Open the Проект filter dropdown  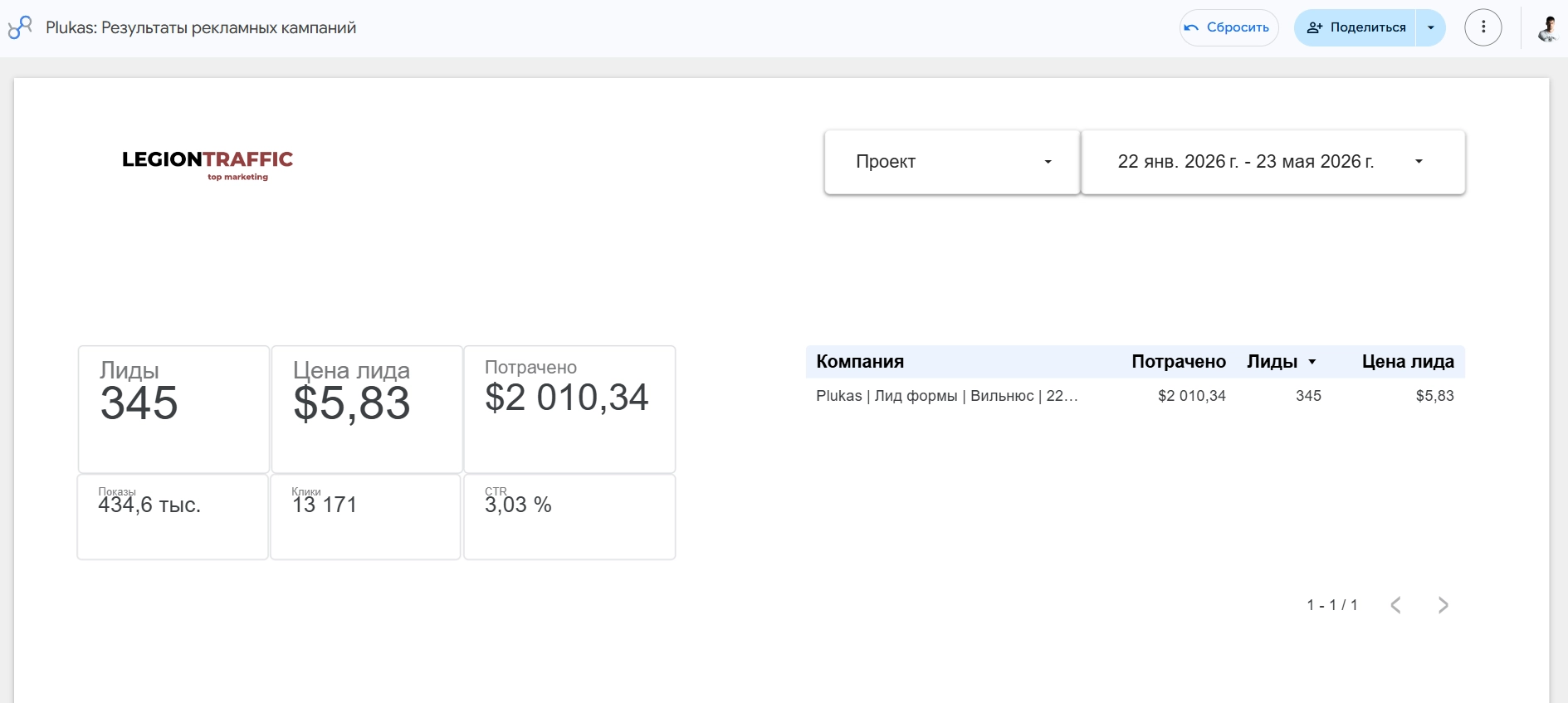click(952, 162)
